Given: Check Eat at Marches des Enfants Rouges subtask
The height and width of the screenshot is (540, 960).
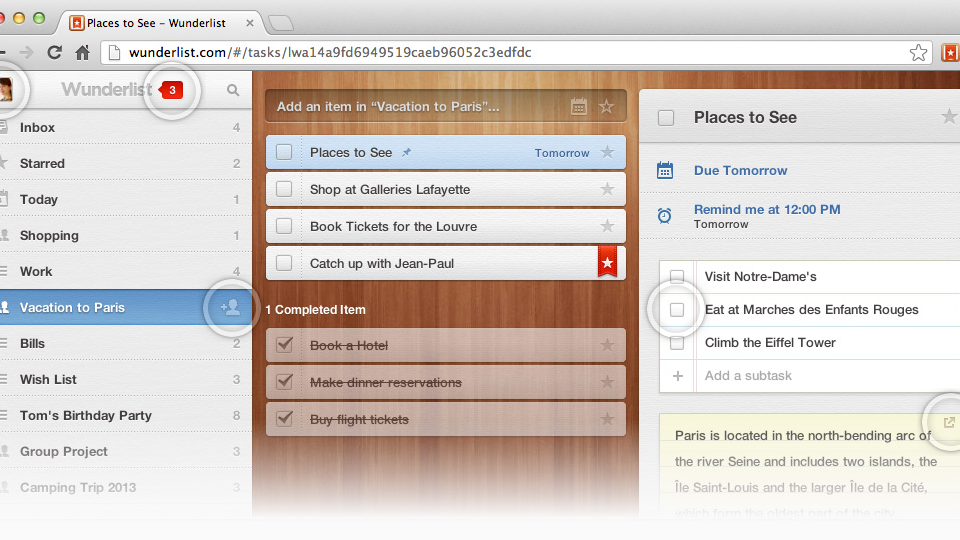Looking at the screenshot, I should click(x=677, y=310).
